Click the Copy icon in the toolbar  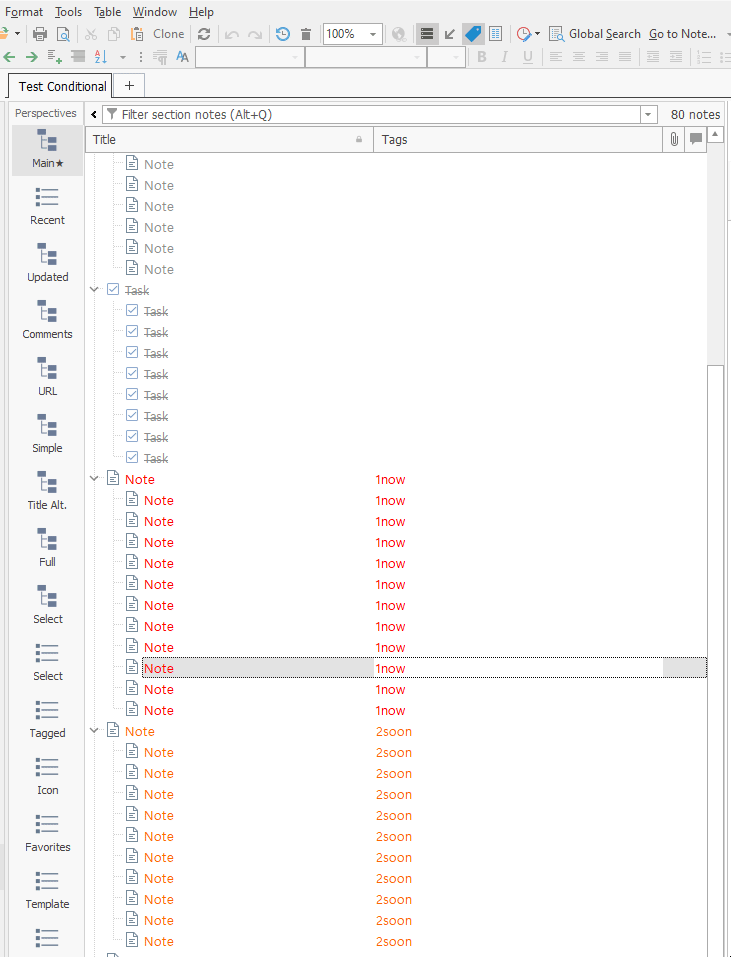pos(113,34)
